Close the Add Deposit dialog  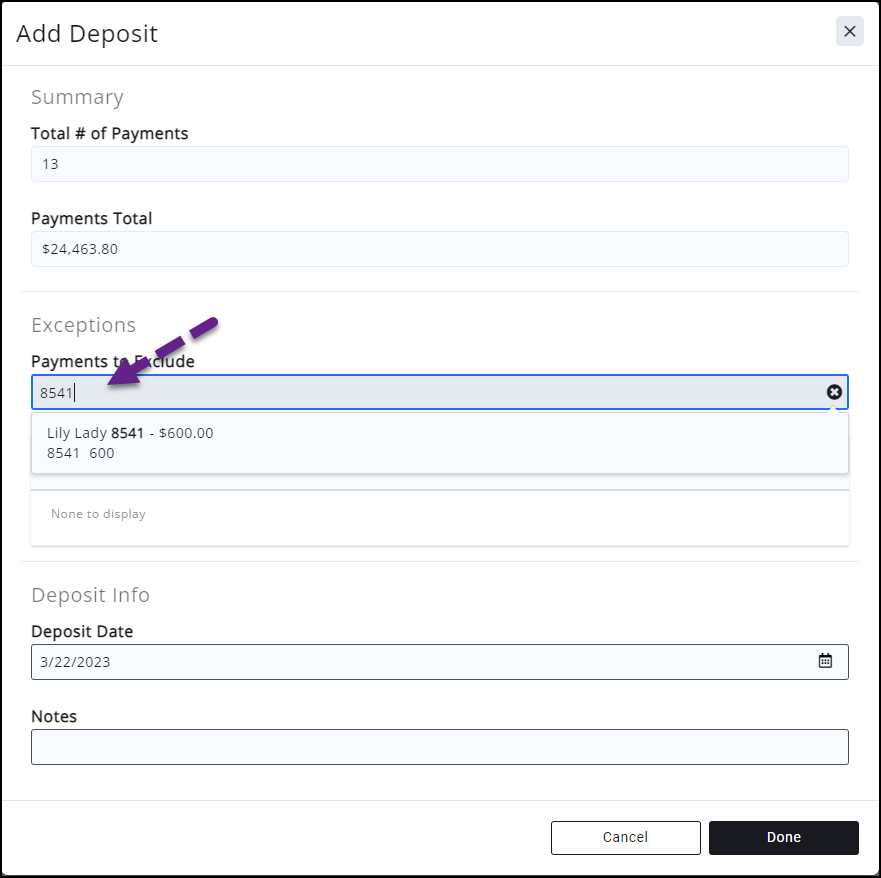tap(849, 32)
